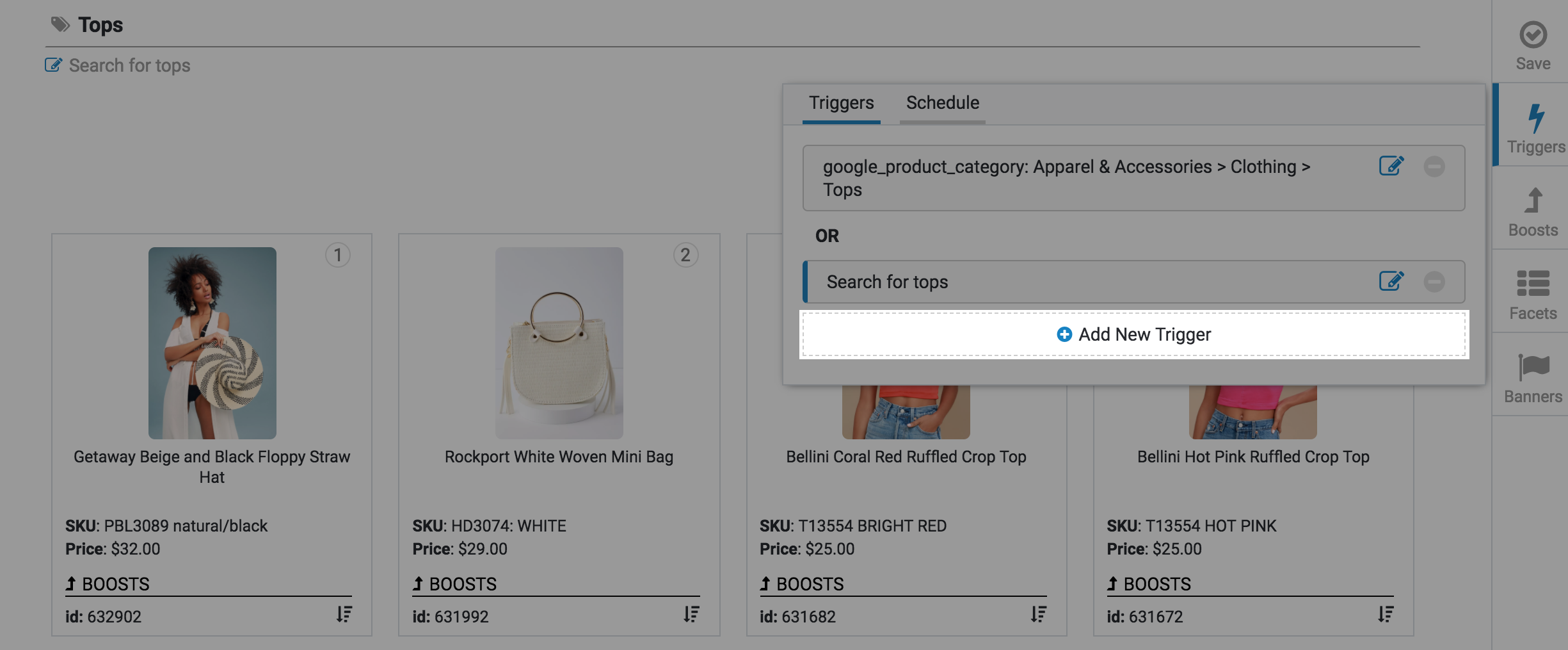Remove the 'Search for tops' trigger
Viewport: 1568px width, 650px height.
click(1434, 282)
